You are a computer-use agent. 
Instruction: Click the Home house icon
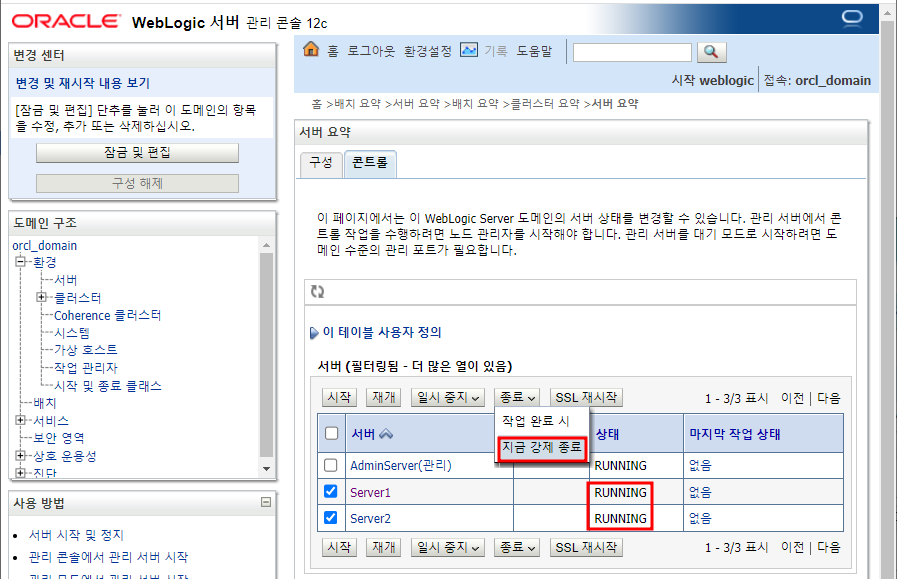coord(311,49)
